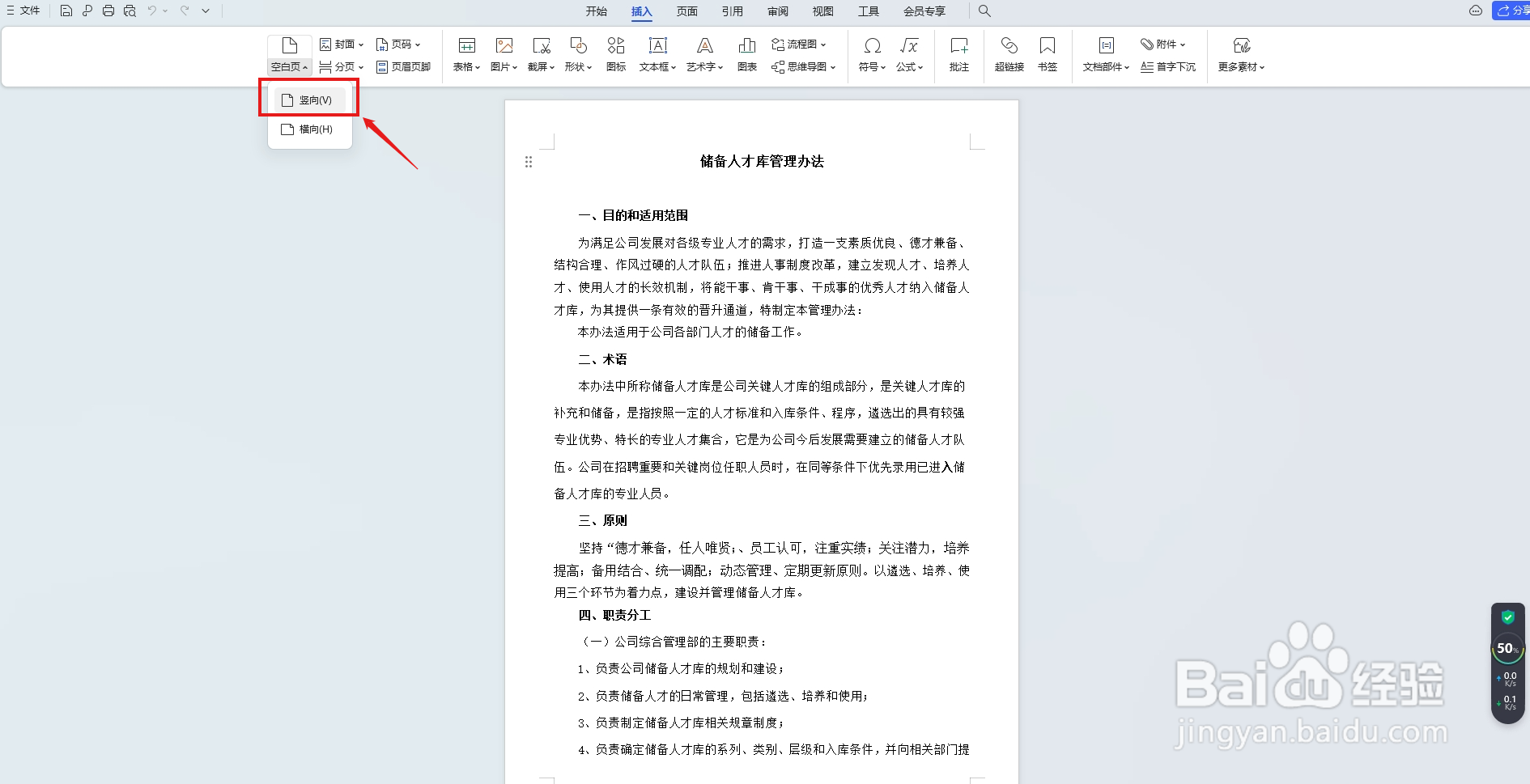Switch to the 审阅 tab

[x=778, y=11]
